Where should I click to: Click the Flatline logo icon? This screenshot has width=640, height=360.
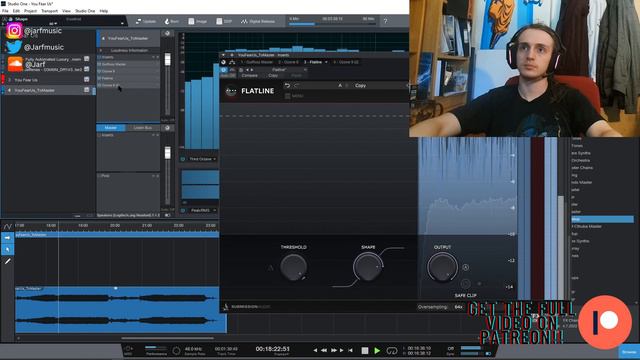pos(231,91)
